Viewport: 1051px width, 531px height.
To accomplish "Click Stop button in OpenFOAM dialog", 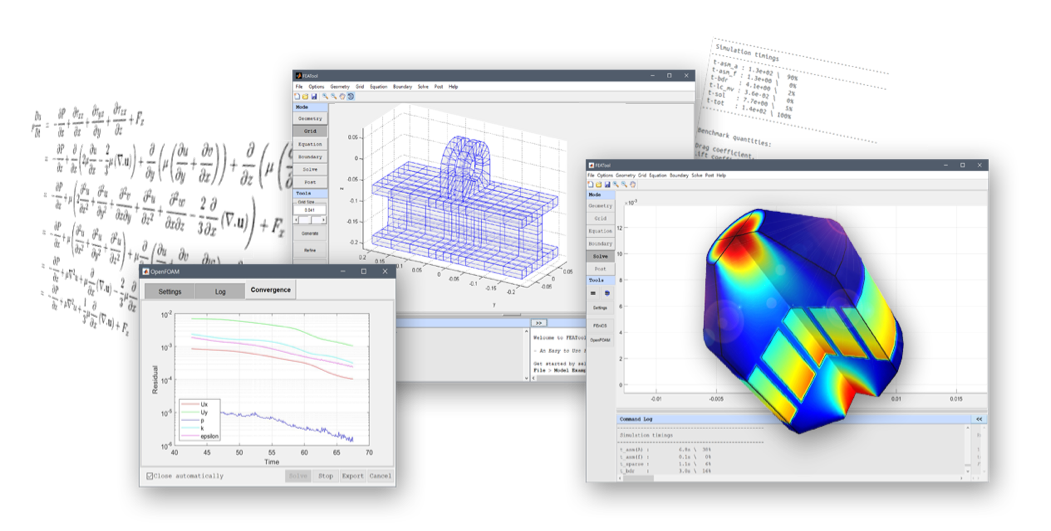I will coord(326,476).
